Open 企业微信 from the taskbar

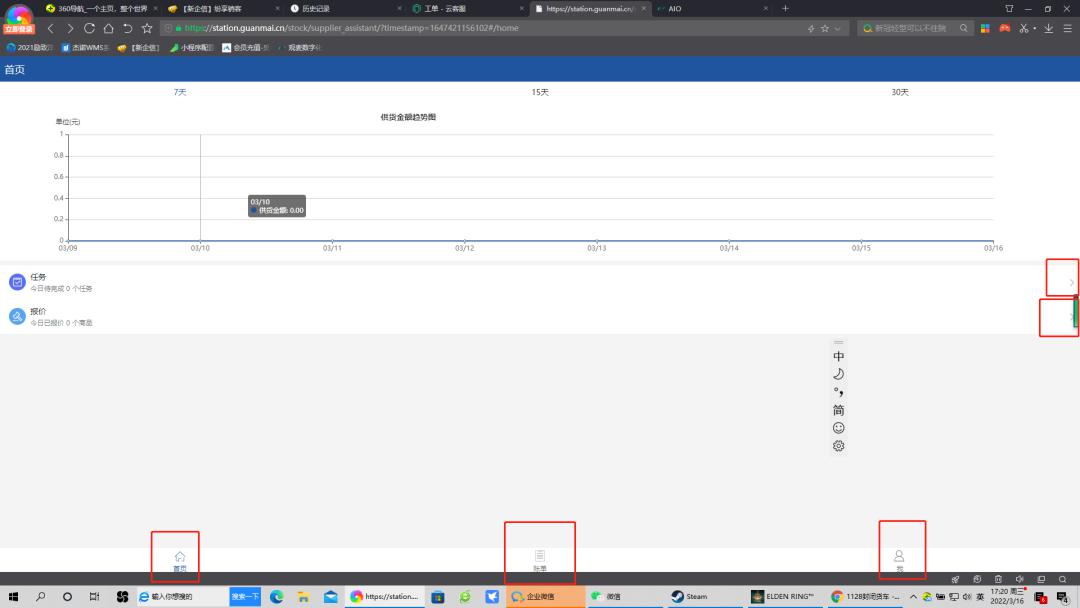pyautogui.click(x=545, y=596)
